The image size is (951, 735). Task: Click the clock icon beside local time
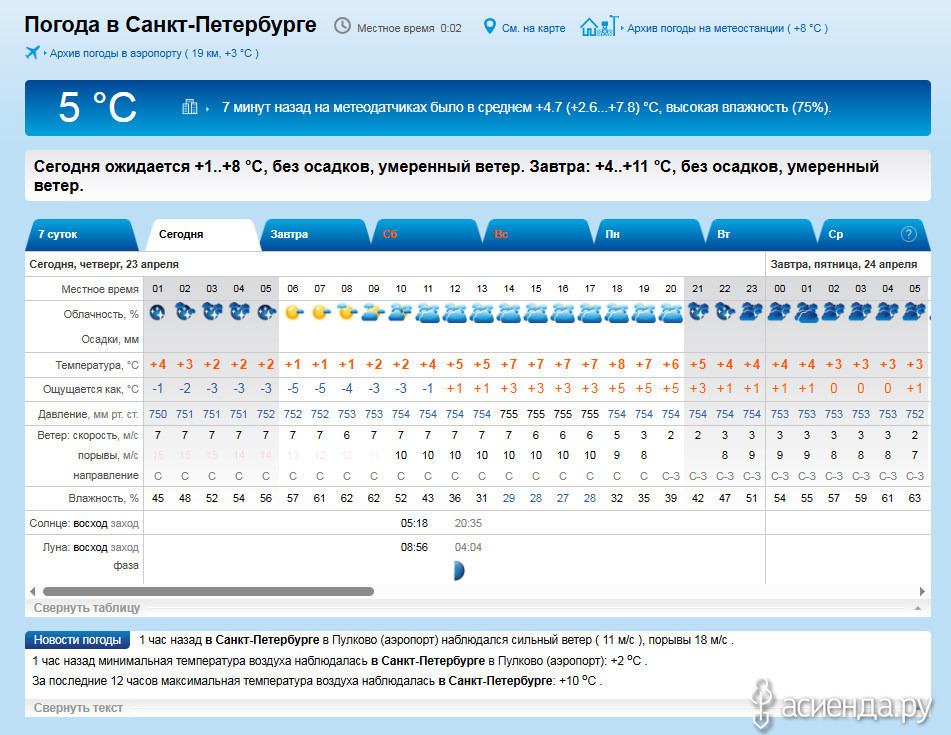click(x=342, y=26)
